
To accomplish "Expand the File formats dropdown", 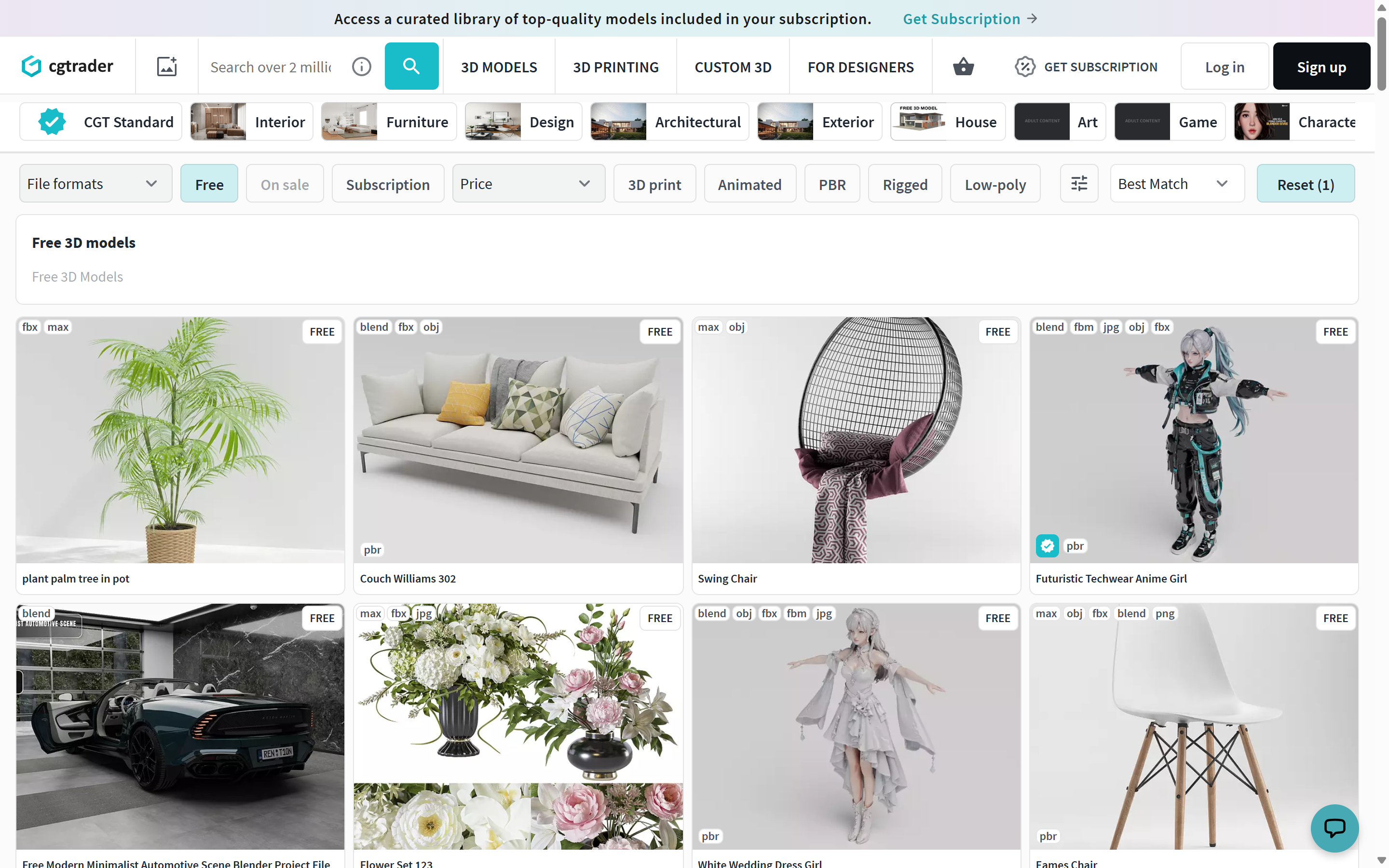I will click(96, 184).
